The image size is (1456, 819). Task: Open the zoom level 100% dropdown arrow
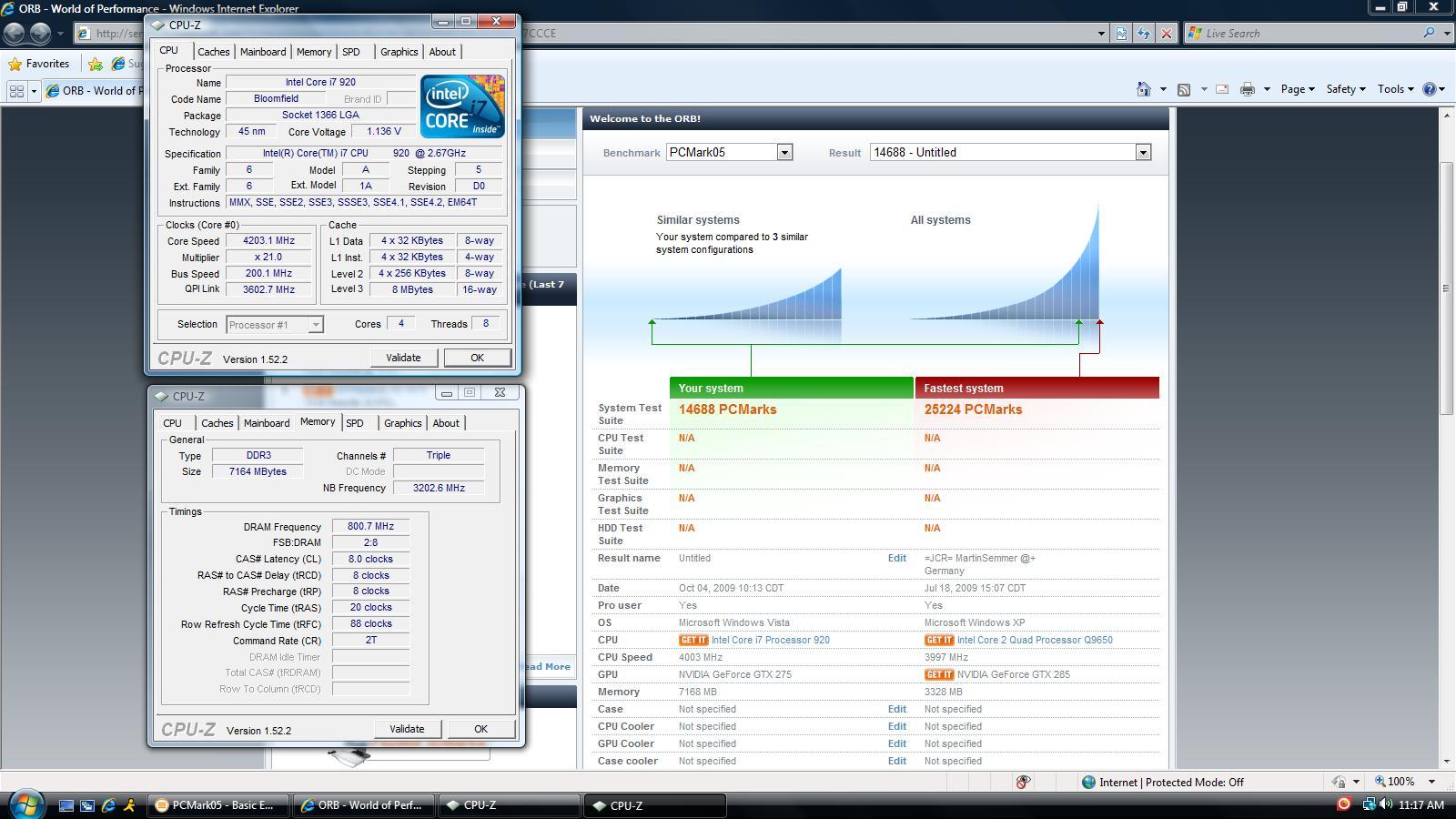click(1431, 782)
